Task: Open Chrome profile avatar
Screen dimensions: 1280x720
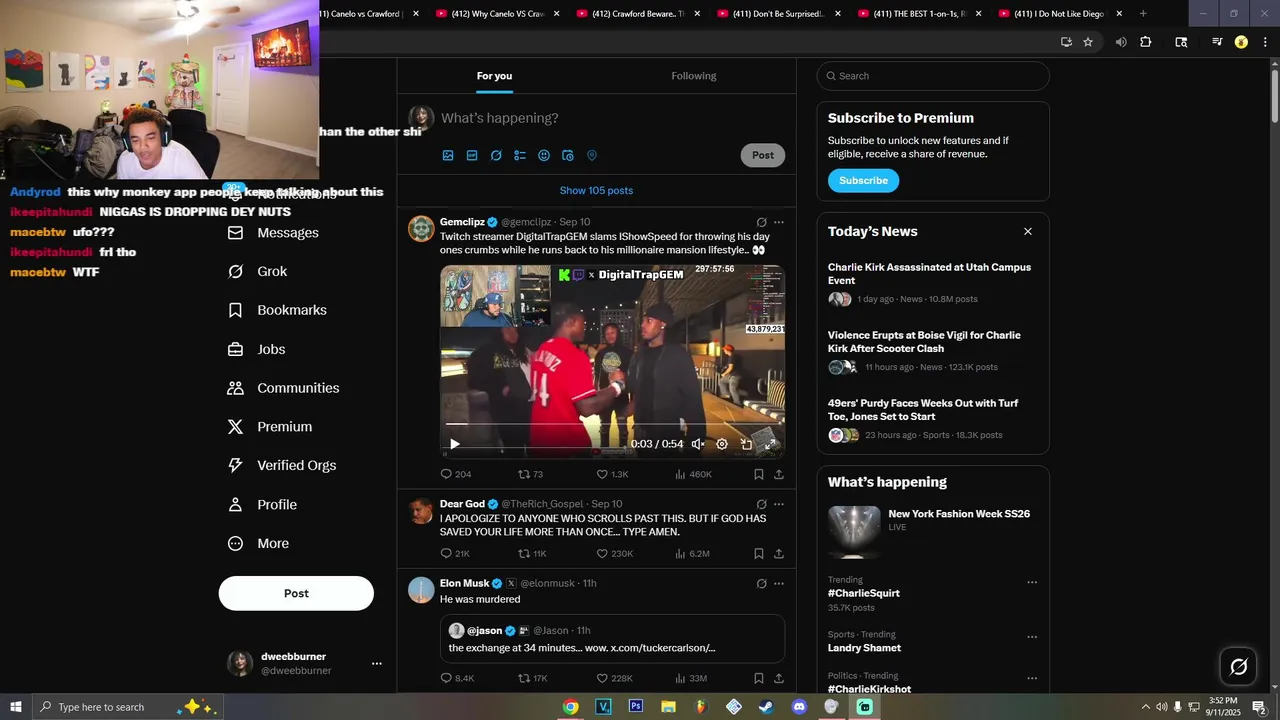Action: click(x=1241, y=42)
